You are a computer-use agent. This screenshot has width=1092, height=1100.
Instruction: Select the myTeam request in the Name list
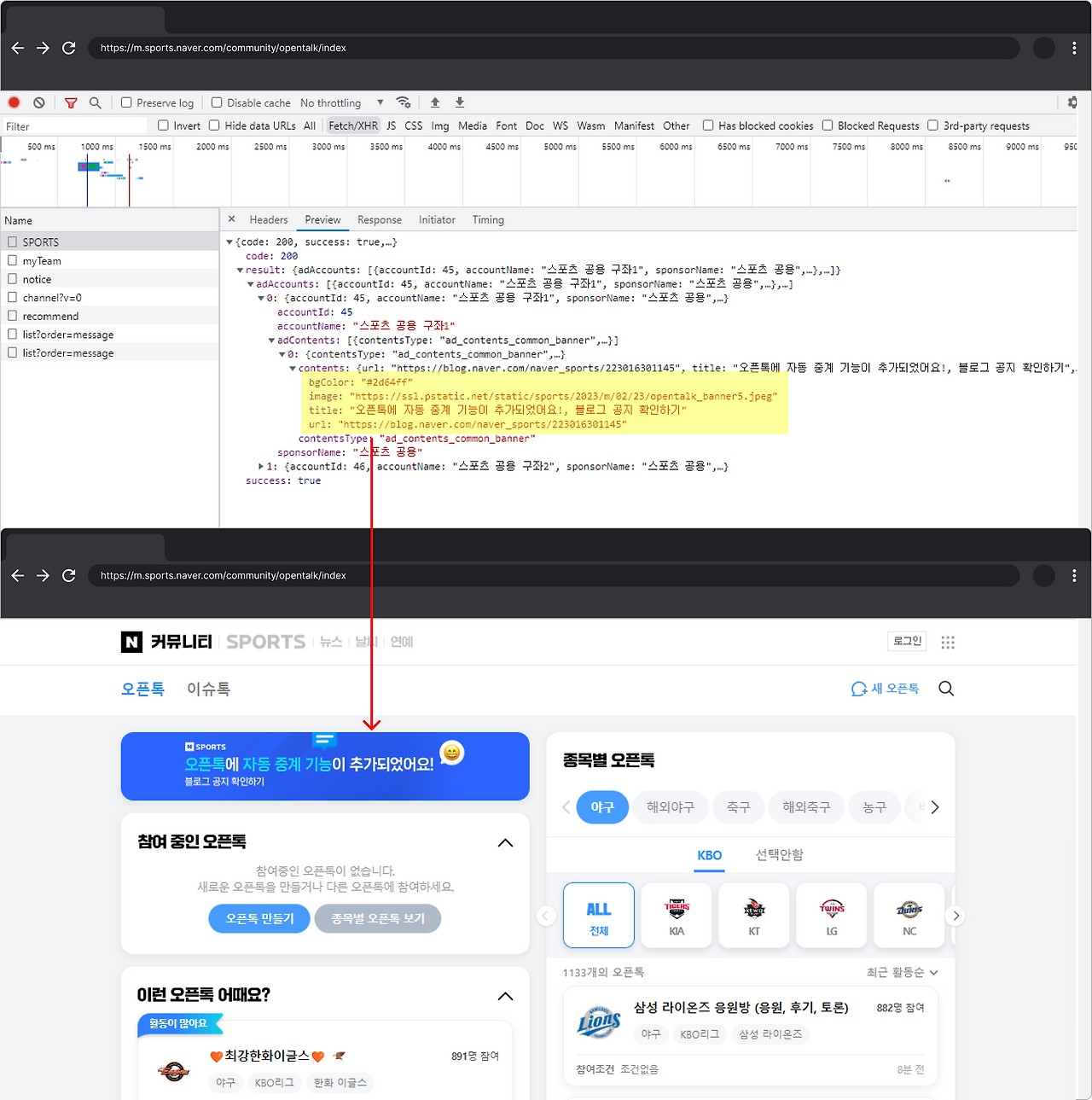point(110,261)
